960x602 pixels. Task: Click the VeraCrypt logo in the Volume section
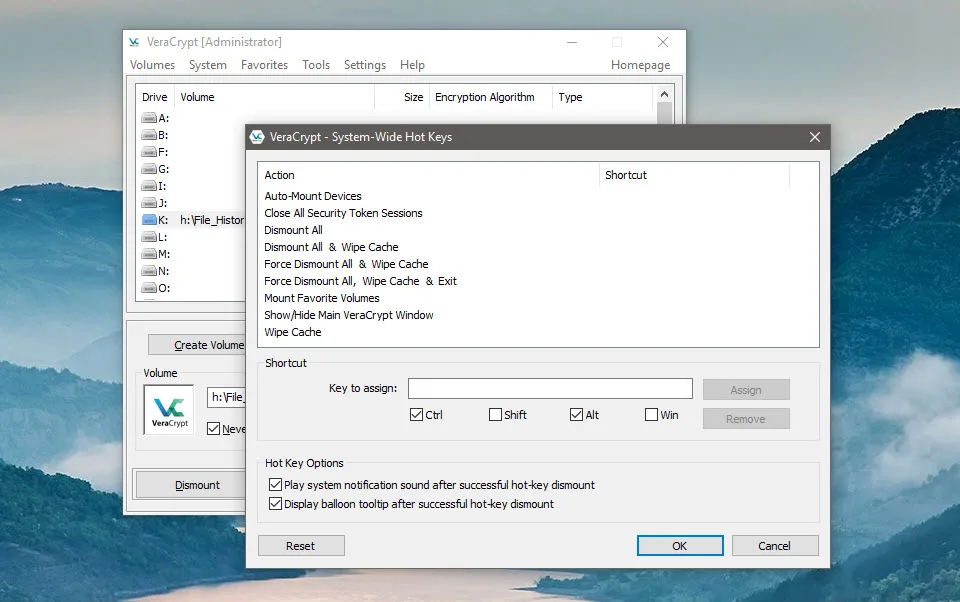pyautogui.click(x=169, y=410)
